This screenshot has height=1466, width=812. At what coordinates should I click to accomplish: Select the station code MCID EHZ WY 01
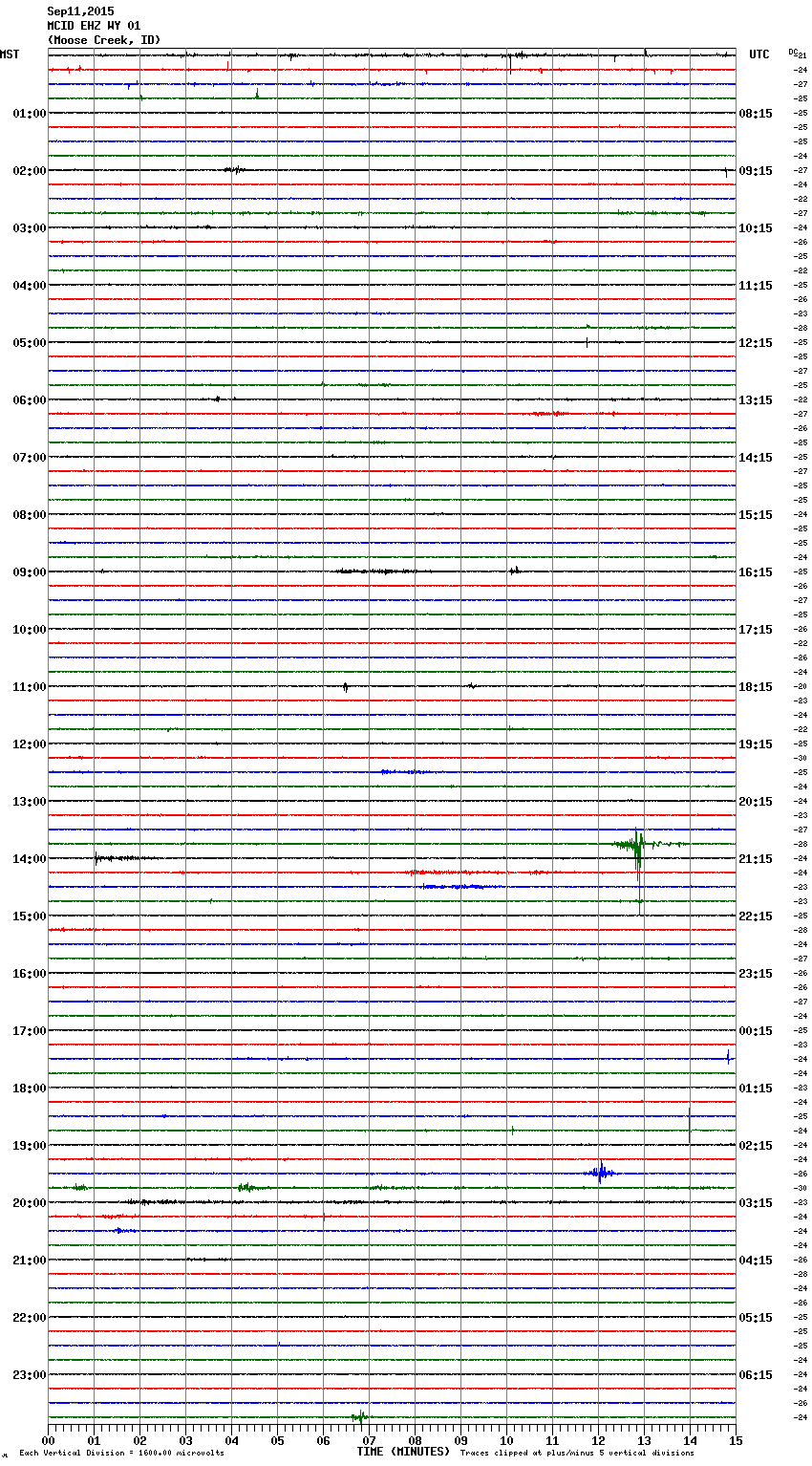(94, 26)
